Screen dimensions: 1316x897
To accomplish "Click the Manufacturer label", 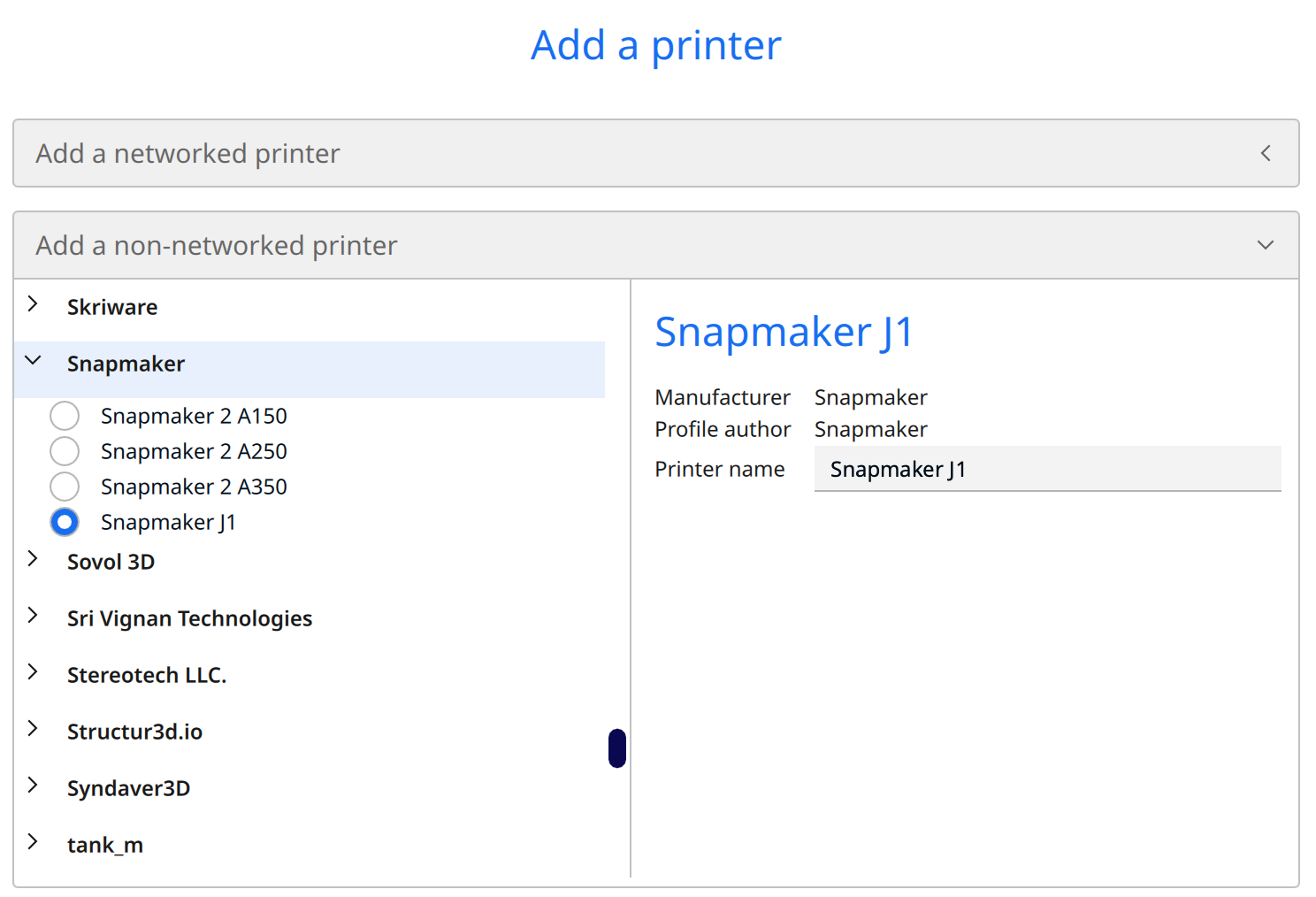I will (x=723, y=397).
